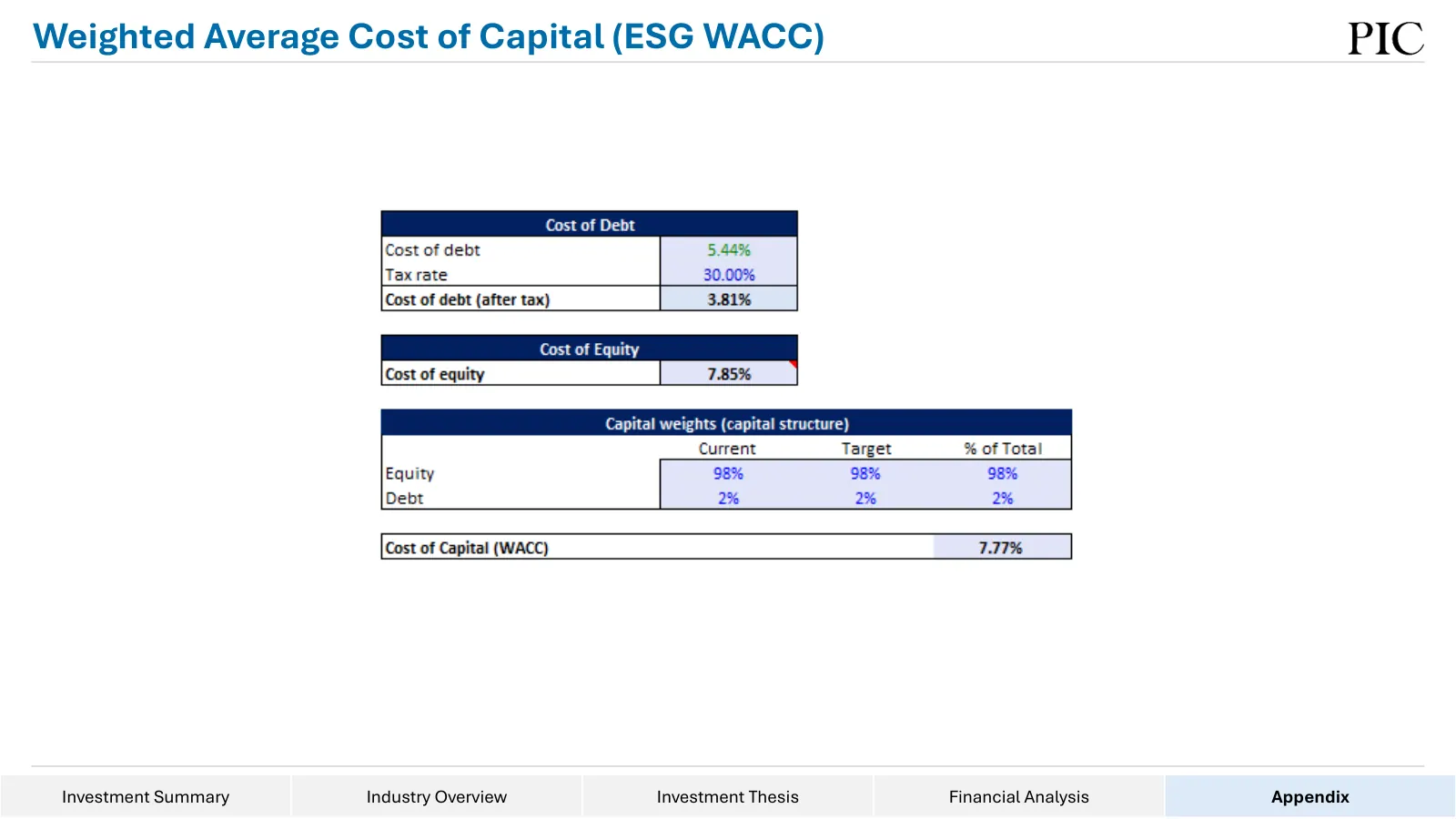
Task: Select the 7.85% cost of equity cell
Action: tap(729, 374)
